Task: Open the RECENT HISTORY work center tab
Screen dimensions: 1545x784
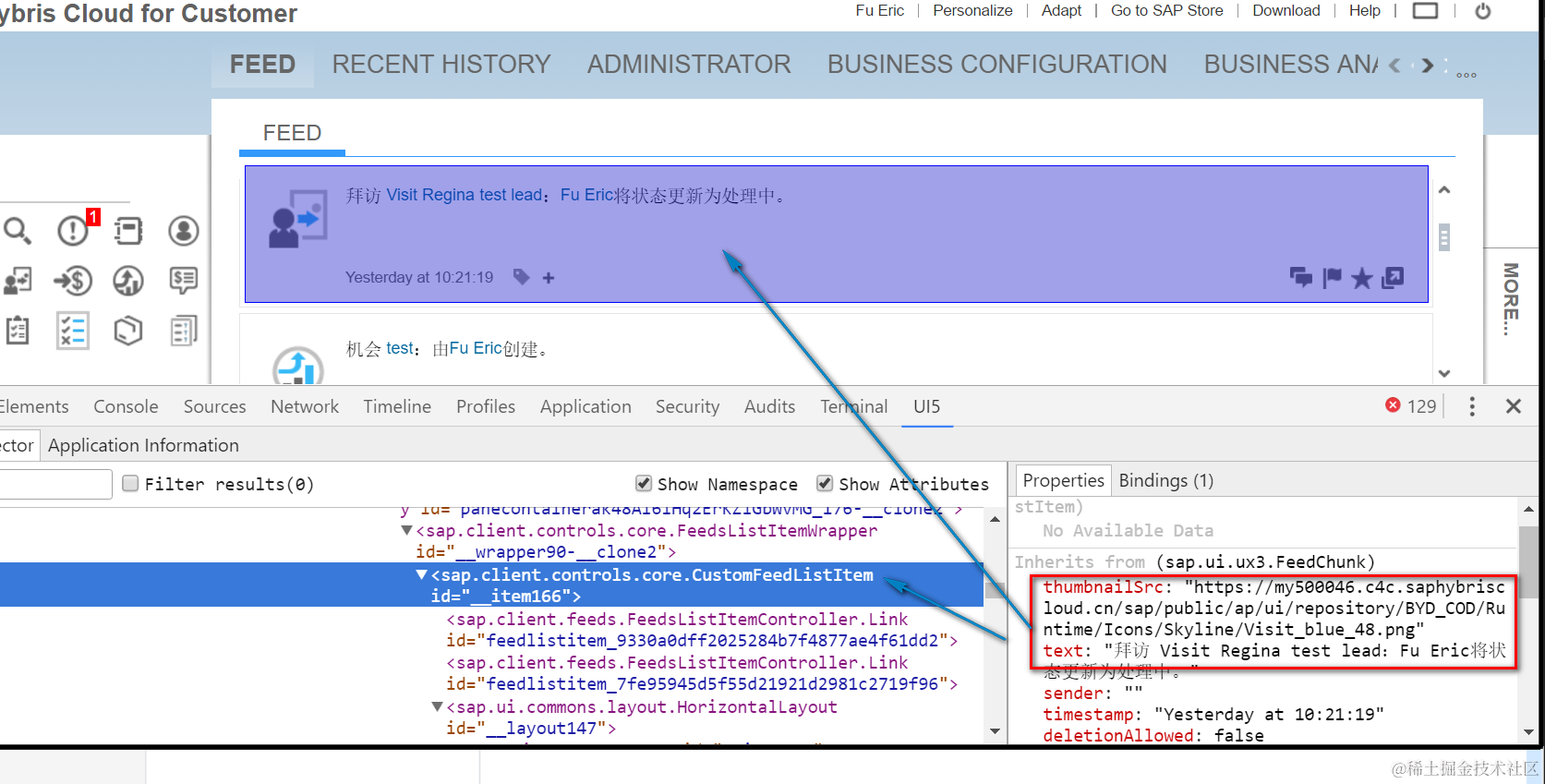Action: (x=441, y=65)
